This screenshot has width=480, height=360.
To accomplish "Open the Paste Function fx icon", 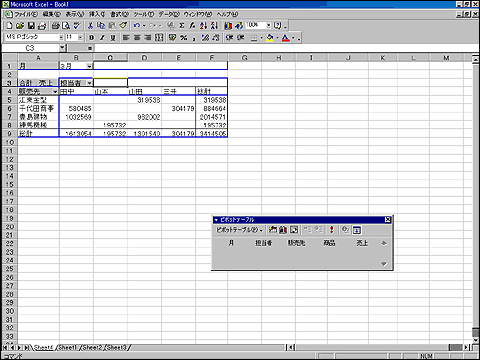I will [x=192, y=26].
